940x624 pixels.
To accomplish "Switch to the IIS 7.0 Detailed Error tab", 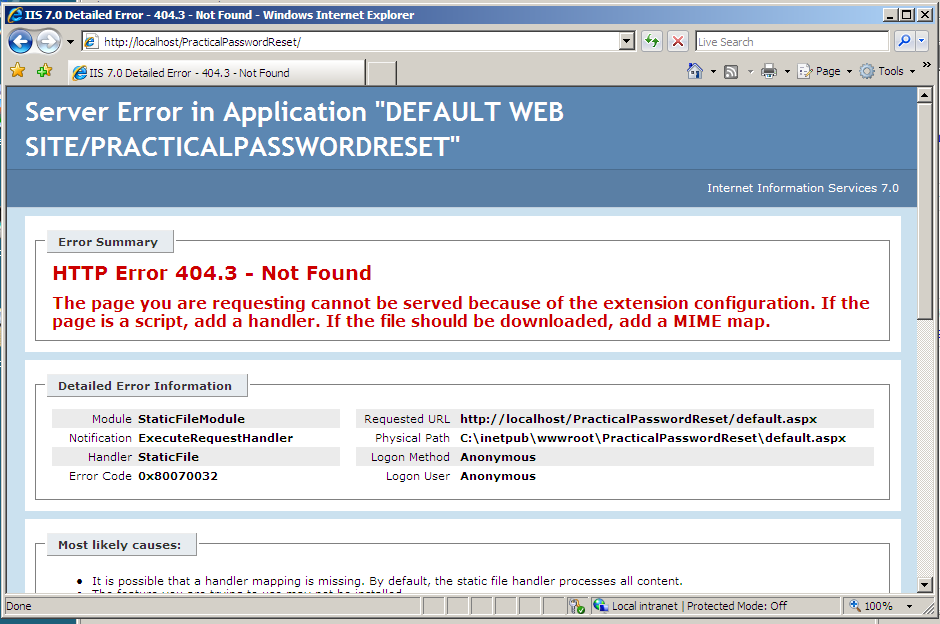I will (x=210, y=71).
